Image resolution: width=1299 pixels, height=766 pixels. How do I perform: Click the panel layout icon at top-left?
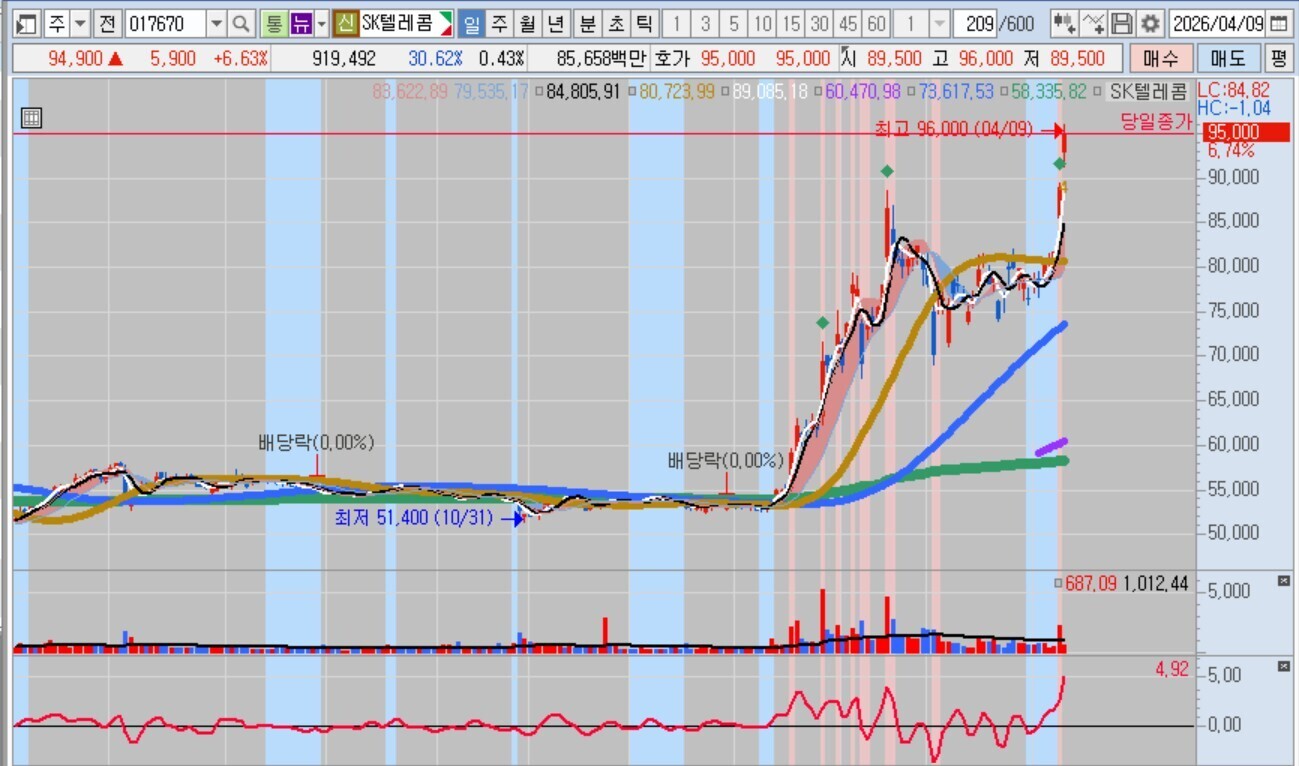point(28,23)
